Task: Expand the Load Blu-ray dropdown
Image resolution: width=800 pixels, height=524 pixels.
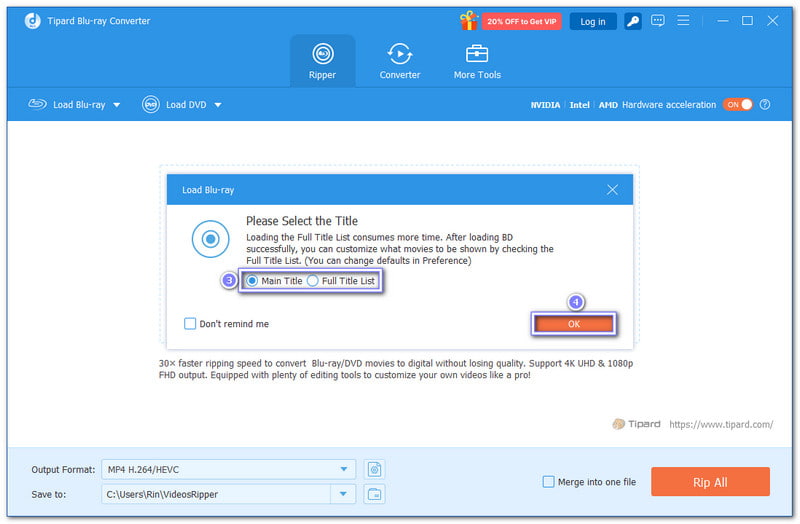Action: (116, 105)
